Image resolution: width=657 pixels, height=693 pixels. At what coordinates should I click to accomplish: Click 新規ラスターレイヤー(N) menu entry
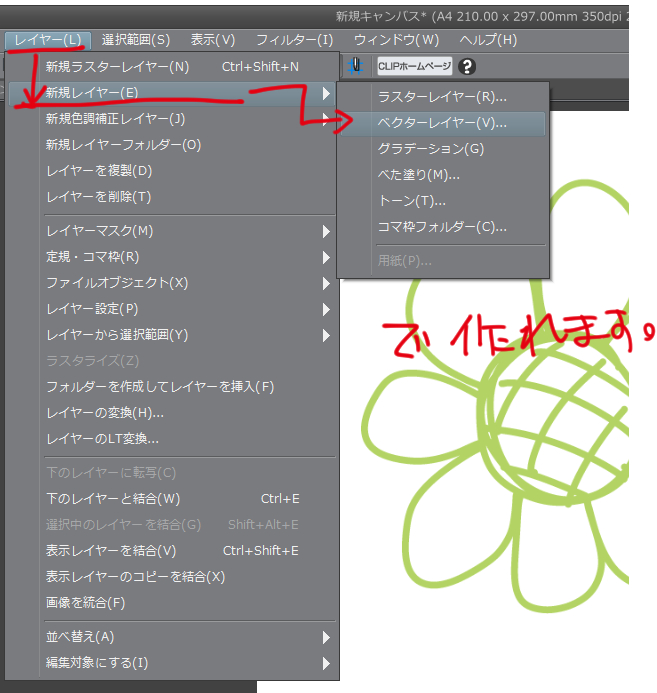(117, 67)
